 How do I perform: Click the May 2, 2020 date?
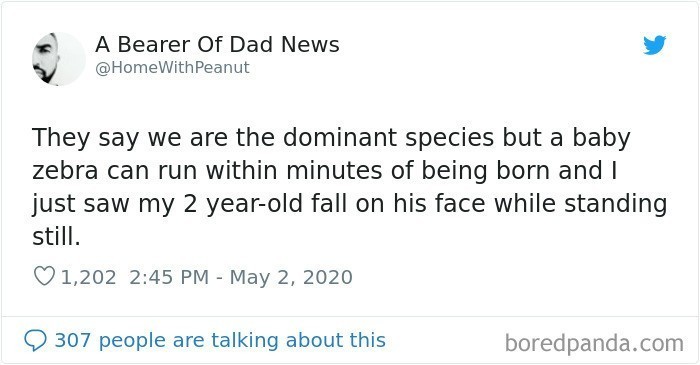coord(291,277)
